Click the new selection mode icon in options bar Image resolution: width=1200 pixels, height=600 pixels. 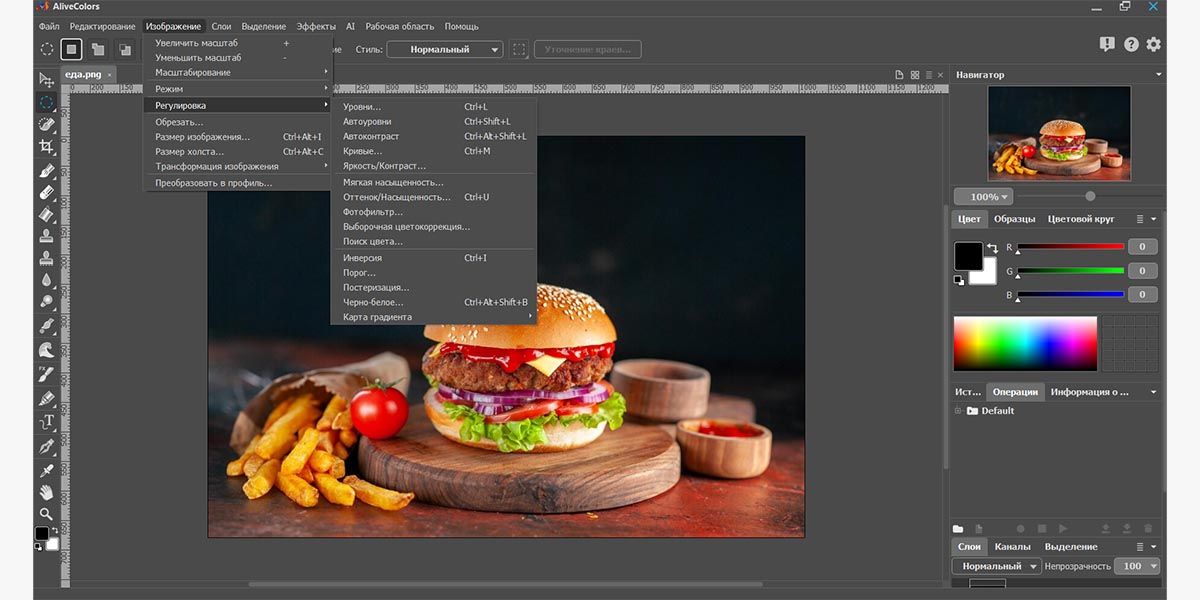[72, 49]
